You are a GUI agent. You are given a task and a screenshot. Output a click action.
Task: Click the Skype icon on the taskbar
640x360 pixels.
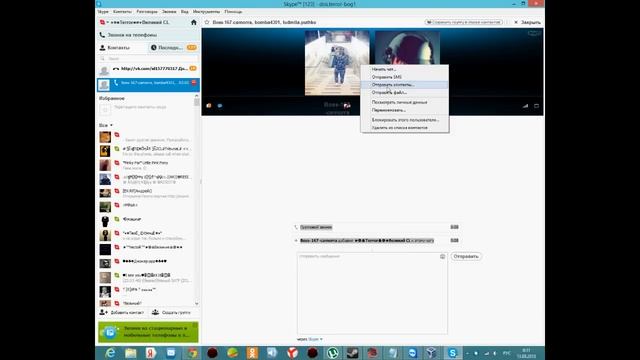point(453,353)
